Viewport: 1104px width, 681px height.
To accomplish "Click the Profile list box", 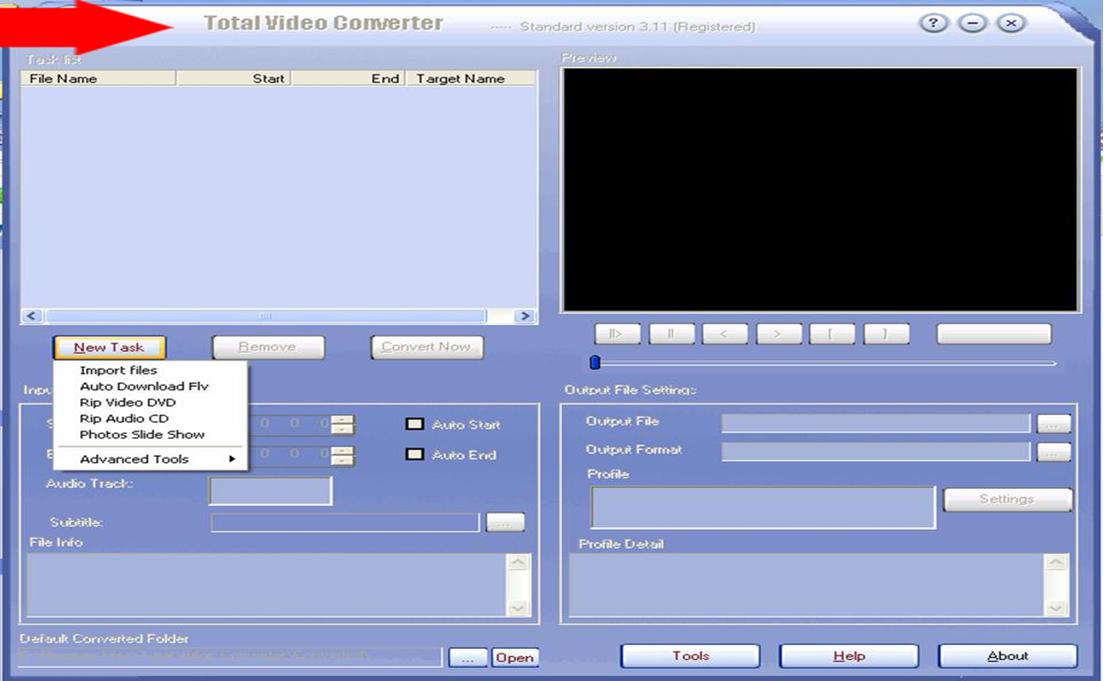I will (763, 507).
